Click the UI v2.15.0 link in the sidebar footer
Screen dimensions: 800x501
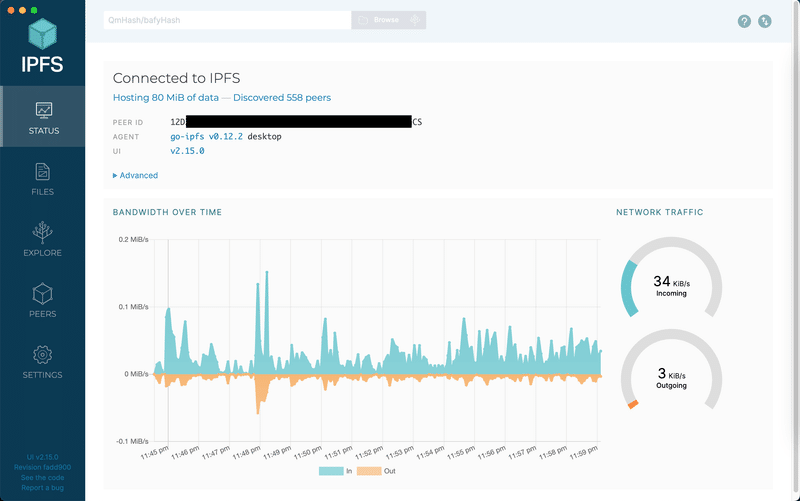coord(42,457)
